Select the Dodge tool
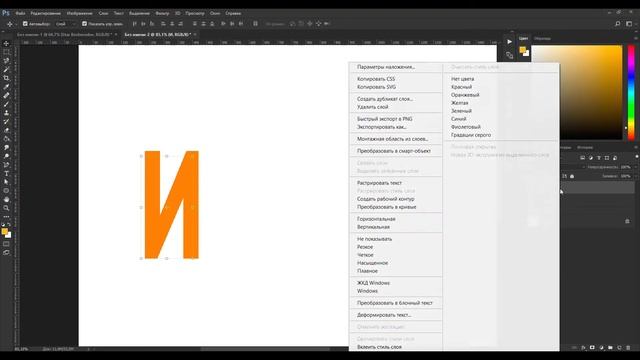This screenshot has width=640, height=360. pyautogui.click(x=6, y=156)
